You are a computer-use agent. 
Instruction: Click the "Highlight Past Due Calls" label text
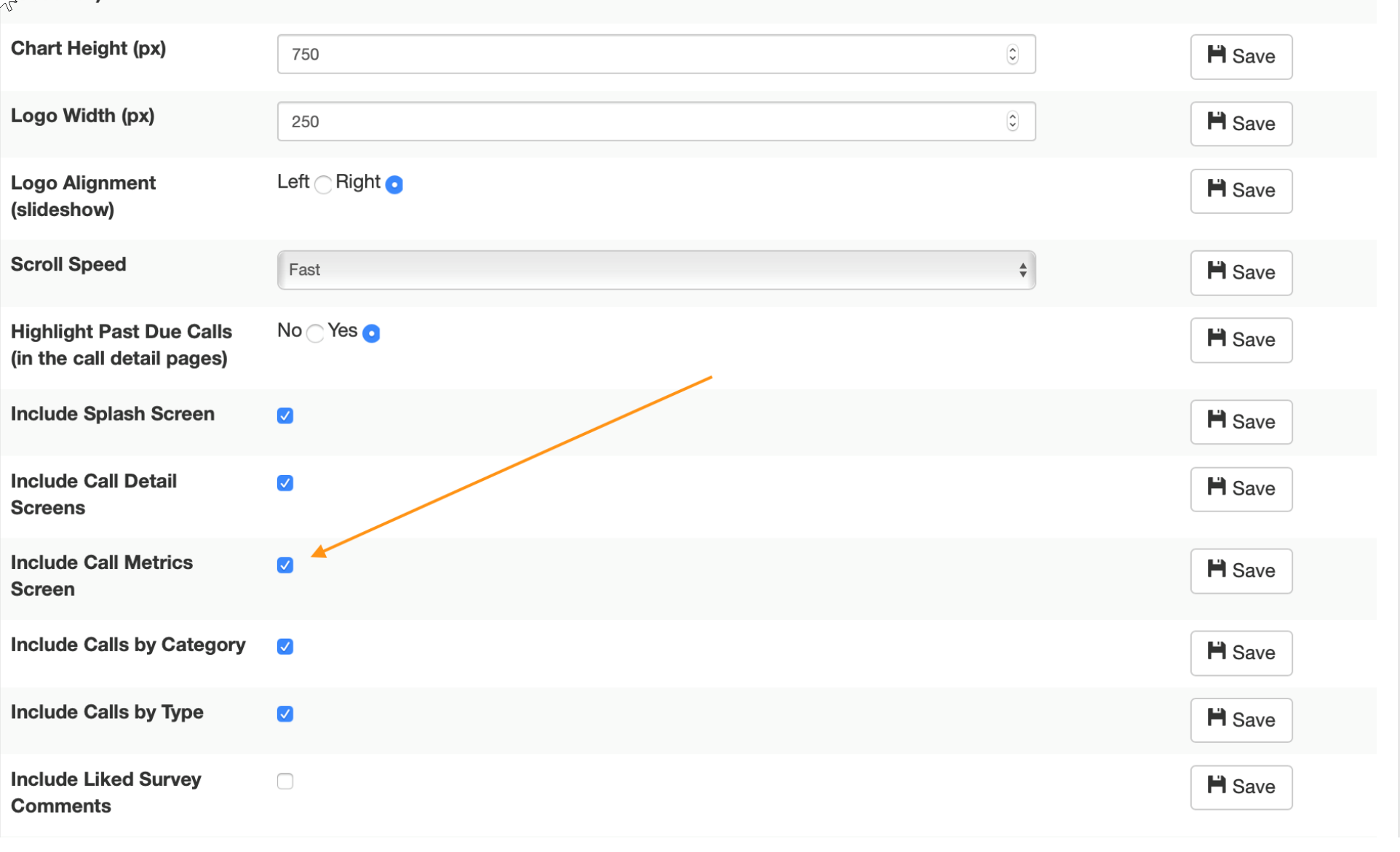coord(122,332)
